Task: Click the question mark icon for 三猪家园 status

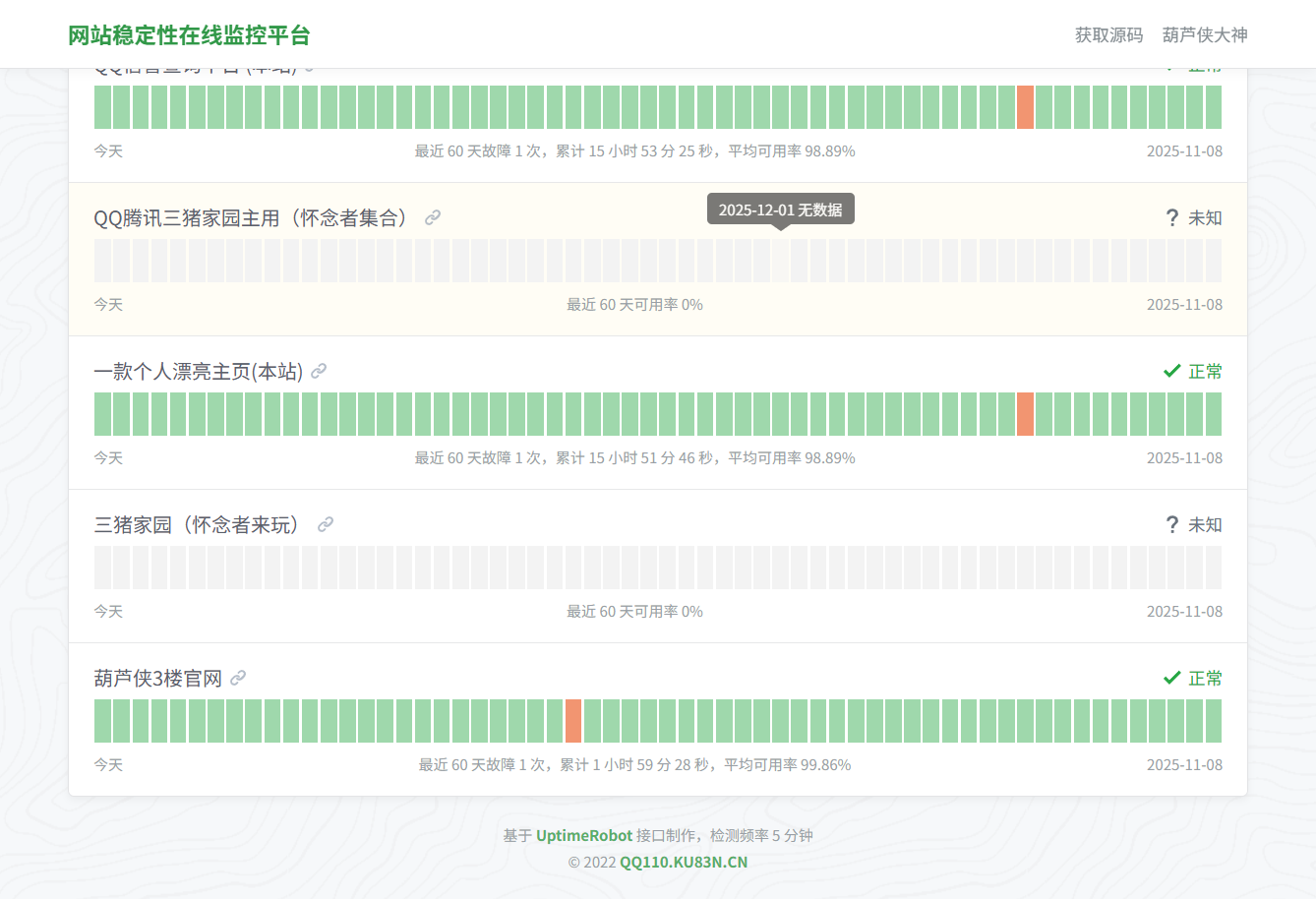Action: click(1171, 524)
